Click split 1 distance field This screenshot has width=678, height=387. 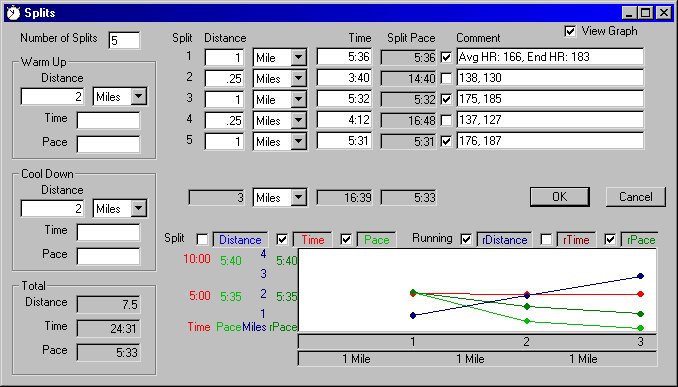(224, 57)
